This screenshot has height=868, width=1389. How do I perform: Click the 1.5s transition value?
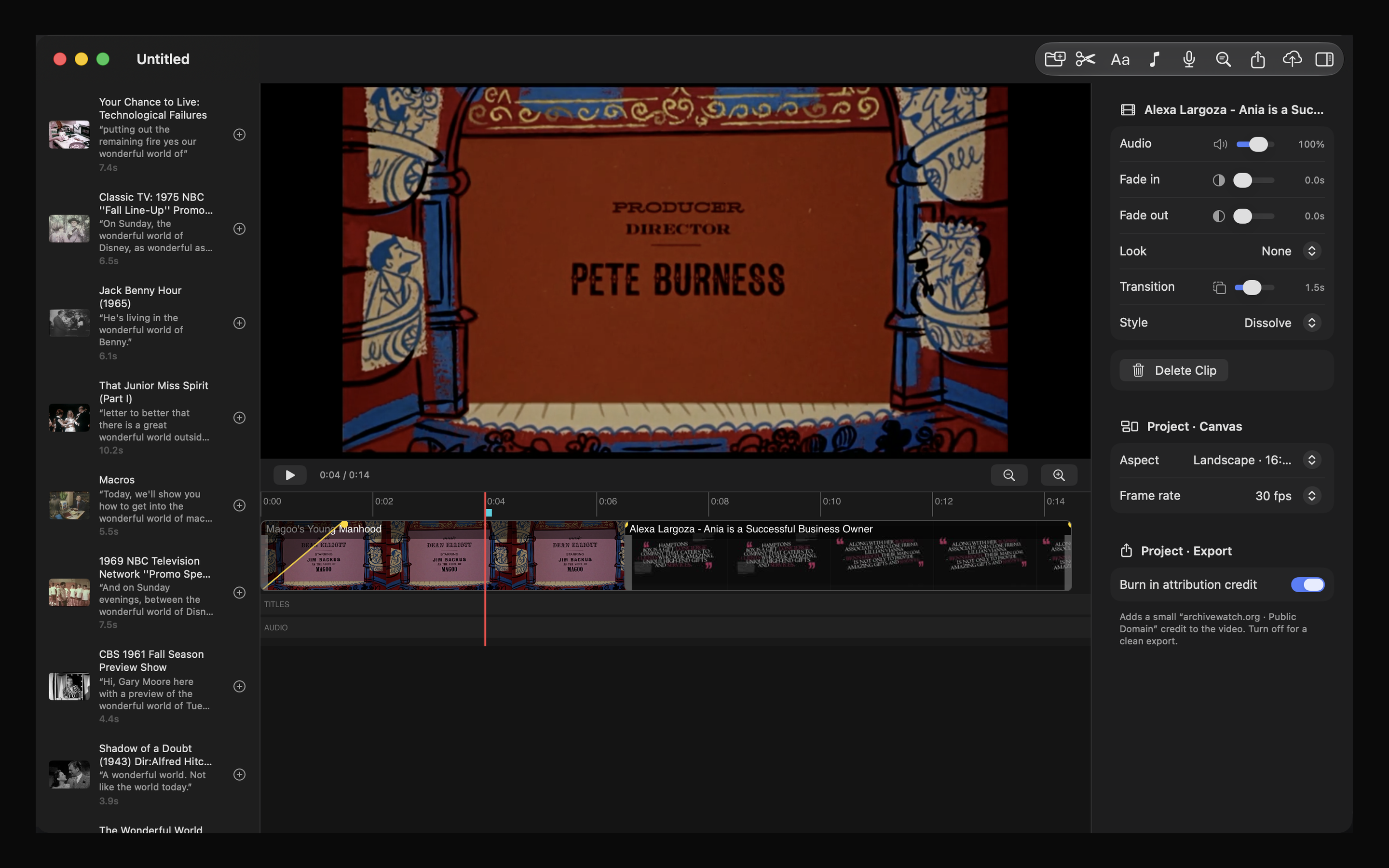coord(1314,287)
